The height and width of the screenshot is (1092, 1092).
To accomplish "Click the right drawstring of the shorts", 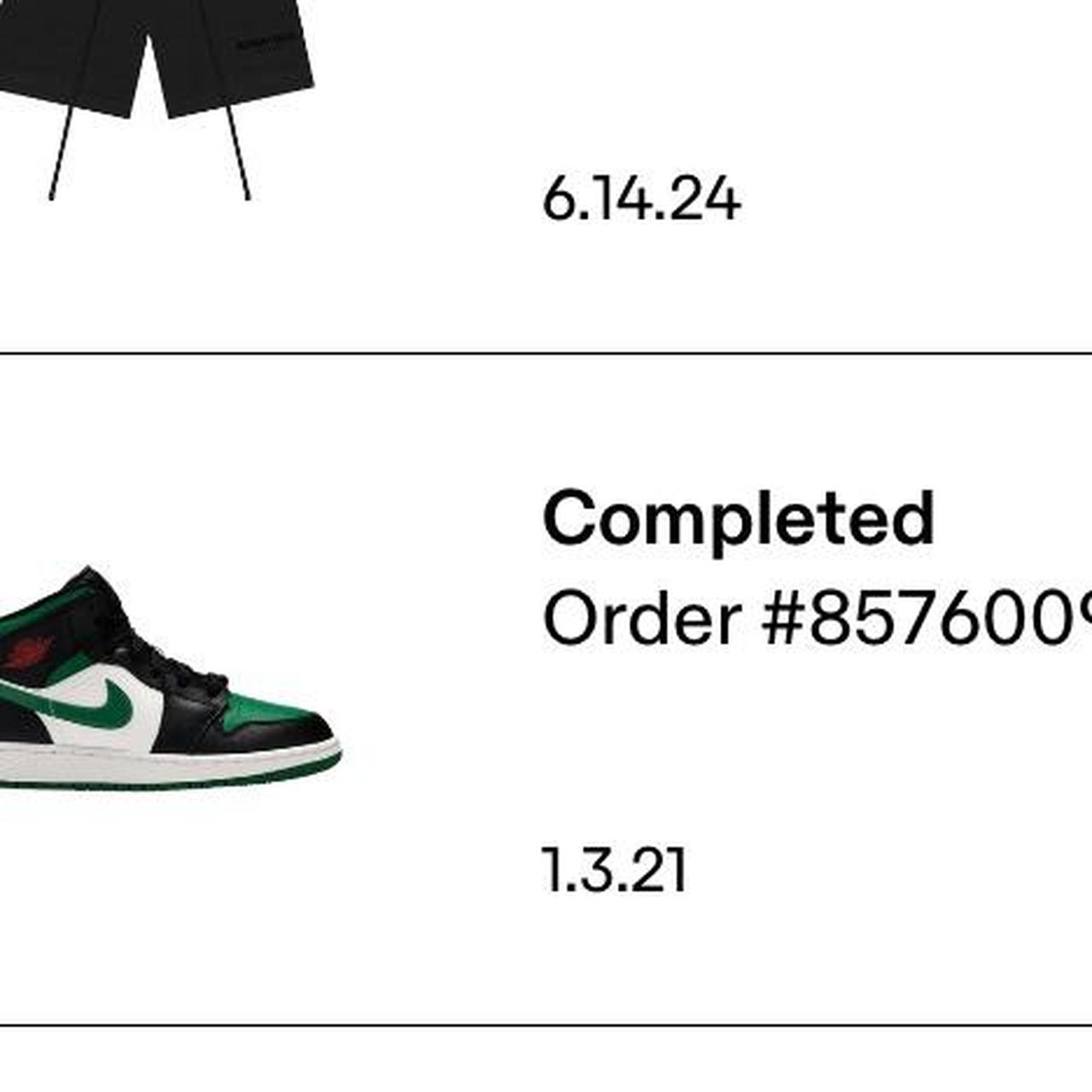I will click(x=238, y=154).
